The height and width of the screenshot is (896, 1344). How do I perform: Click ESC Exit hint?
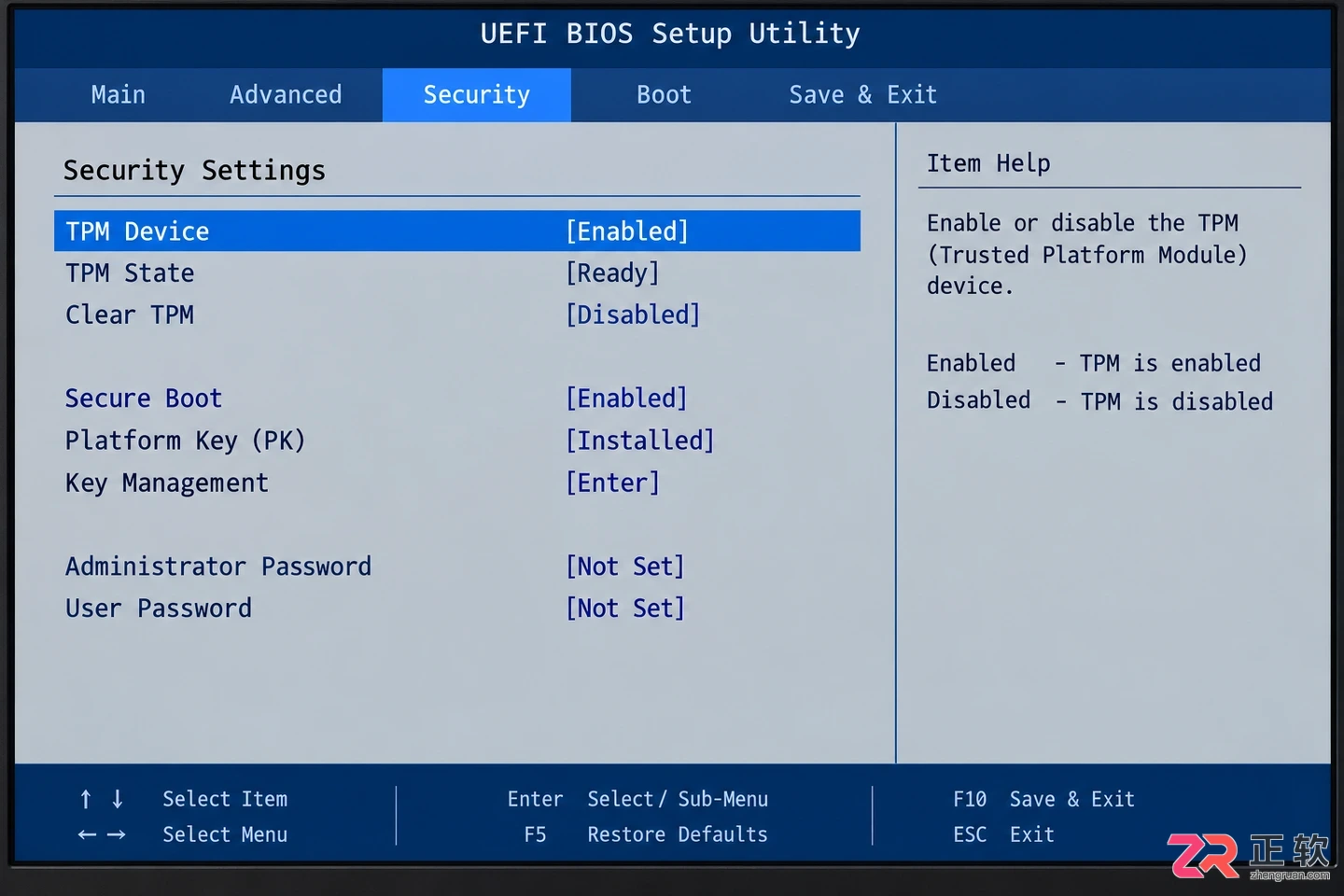[x=1003, y=834]
